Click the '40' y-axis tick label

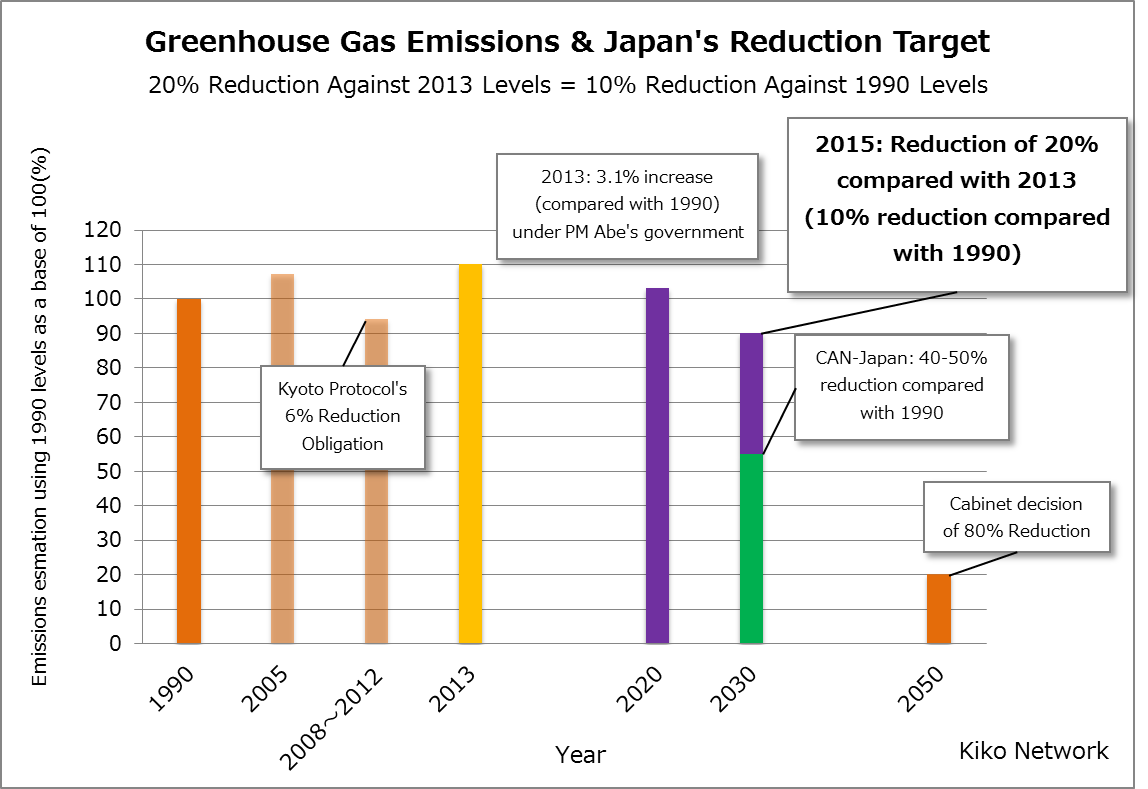(x=109, y=505)
